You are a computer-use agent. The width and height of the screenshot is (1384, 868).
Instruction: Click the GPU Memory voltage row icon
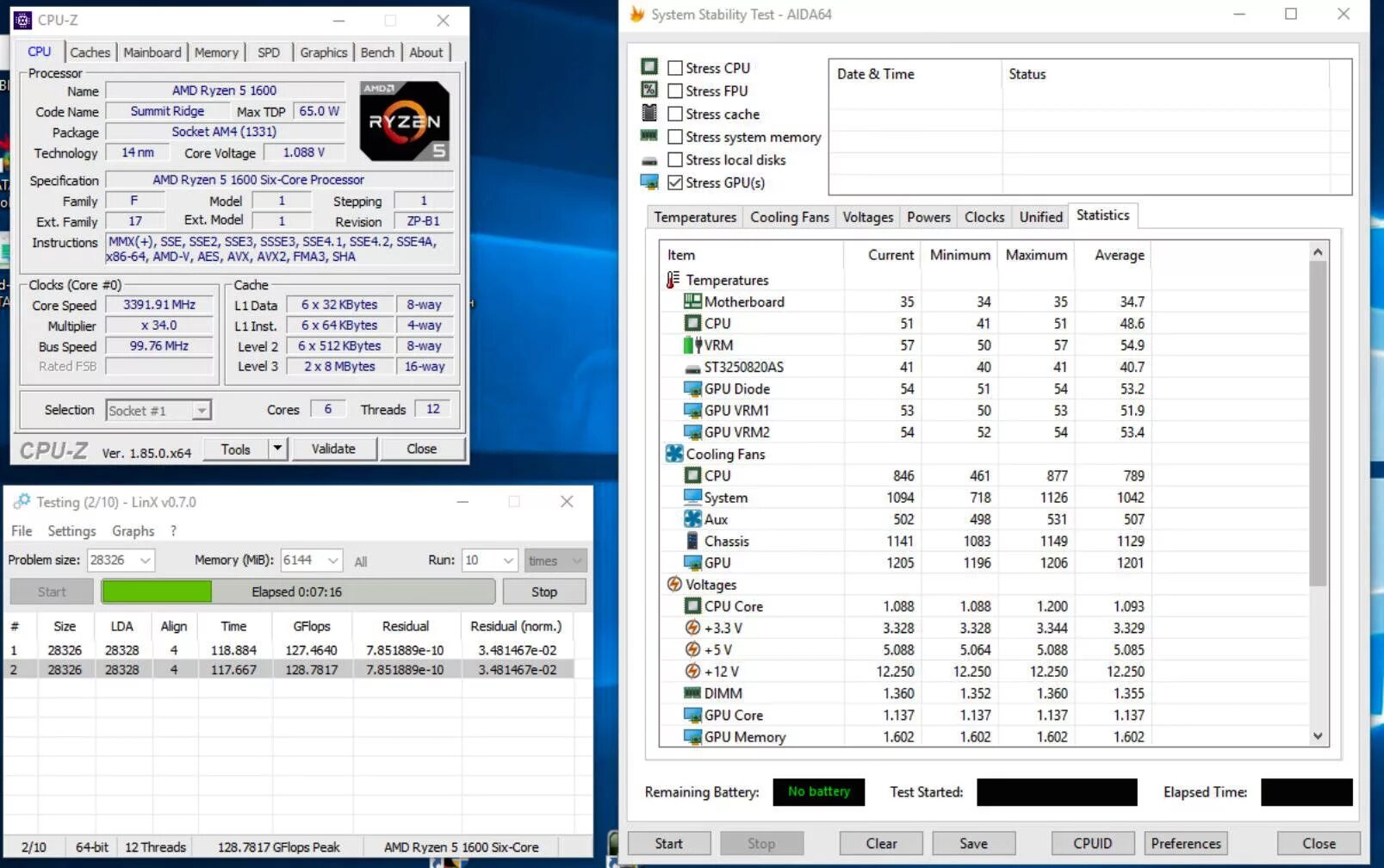click(692, 736)
